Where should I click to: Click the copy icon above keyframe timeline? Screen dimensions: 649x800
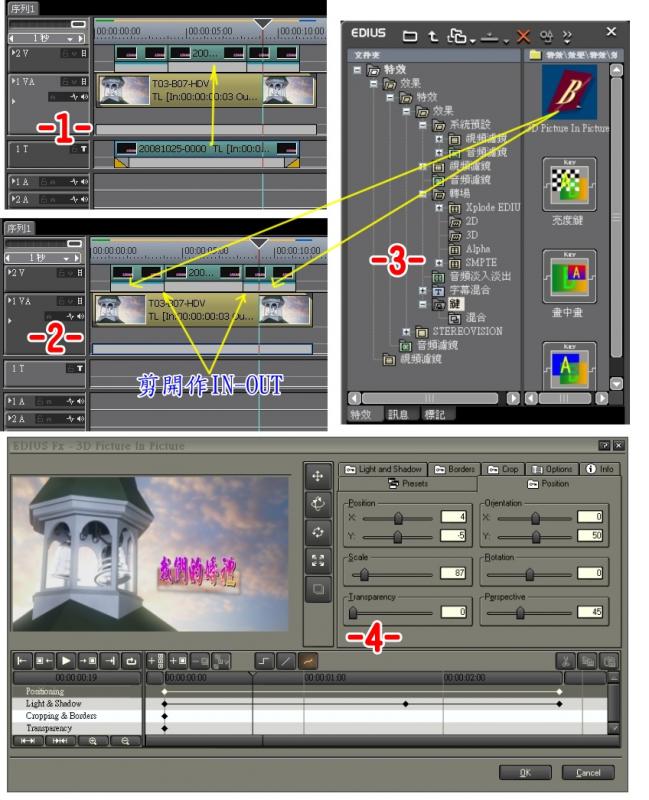pyautogui.click(x=588, y=661)
